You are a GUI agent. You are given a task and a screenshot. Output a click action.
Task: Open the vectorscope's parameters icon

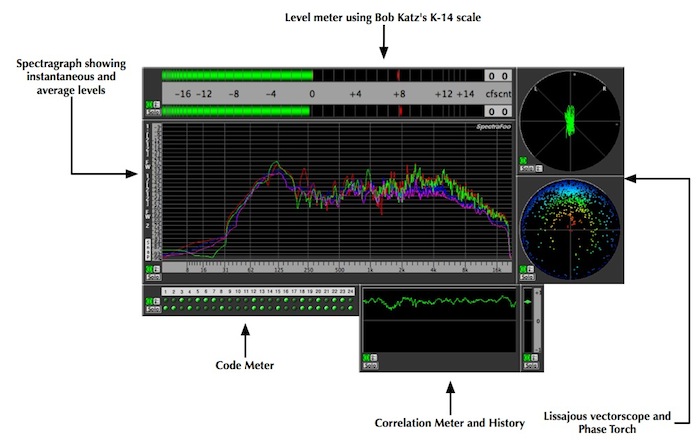point(539,169)
